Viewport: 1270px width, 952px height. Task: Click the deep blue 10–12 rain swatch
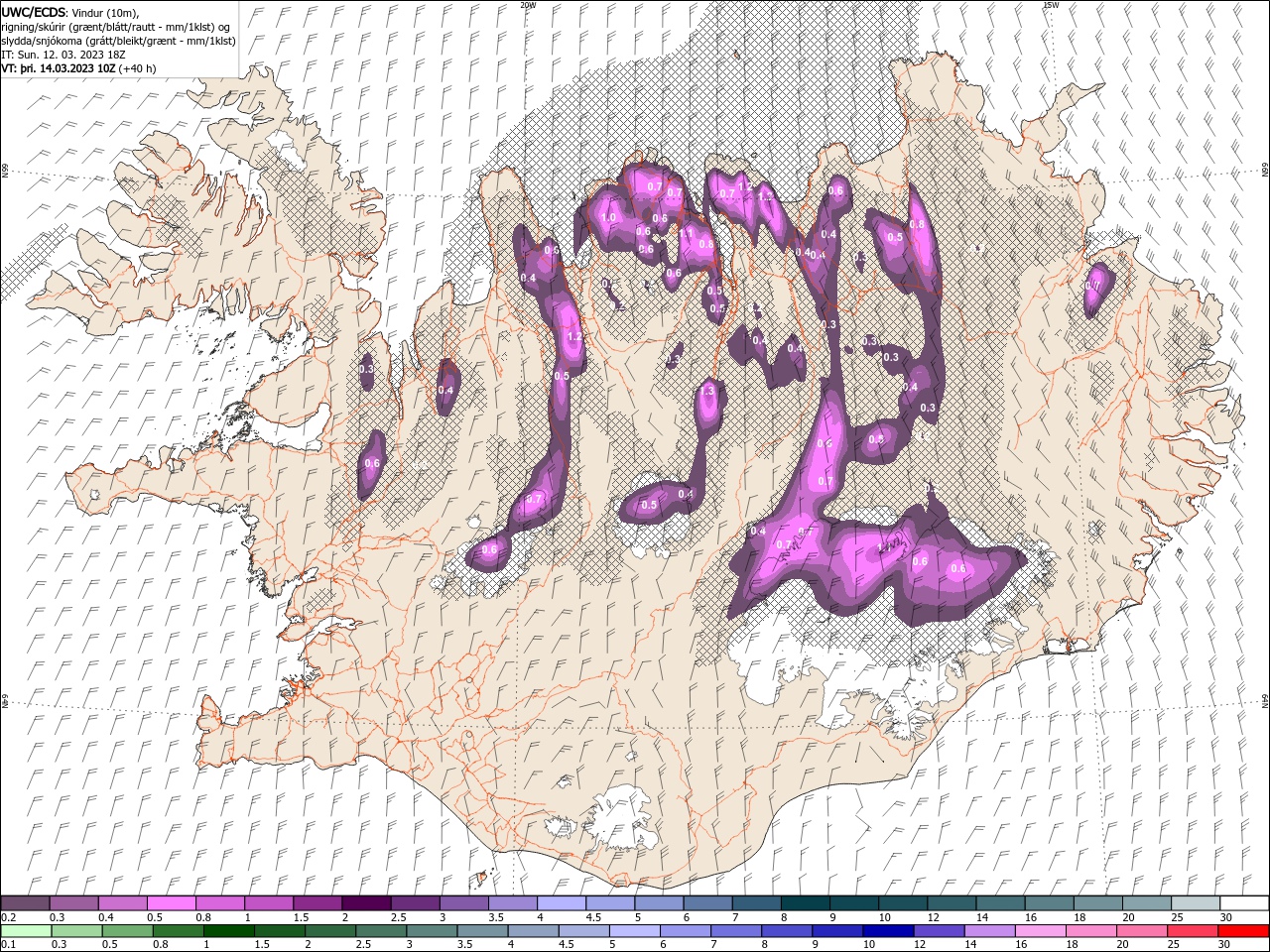click(x=888, y=930)
